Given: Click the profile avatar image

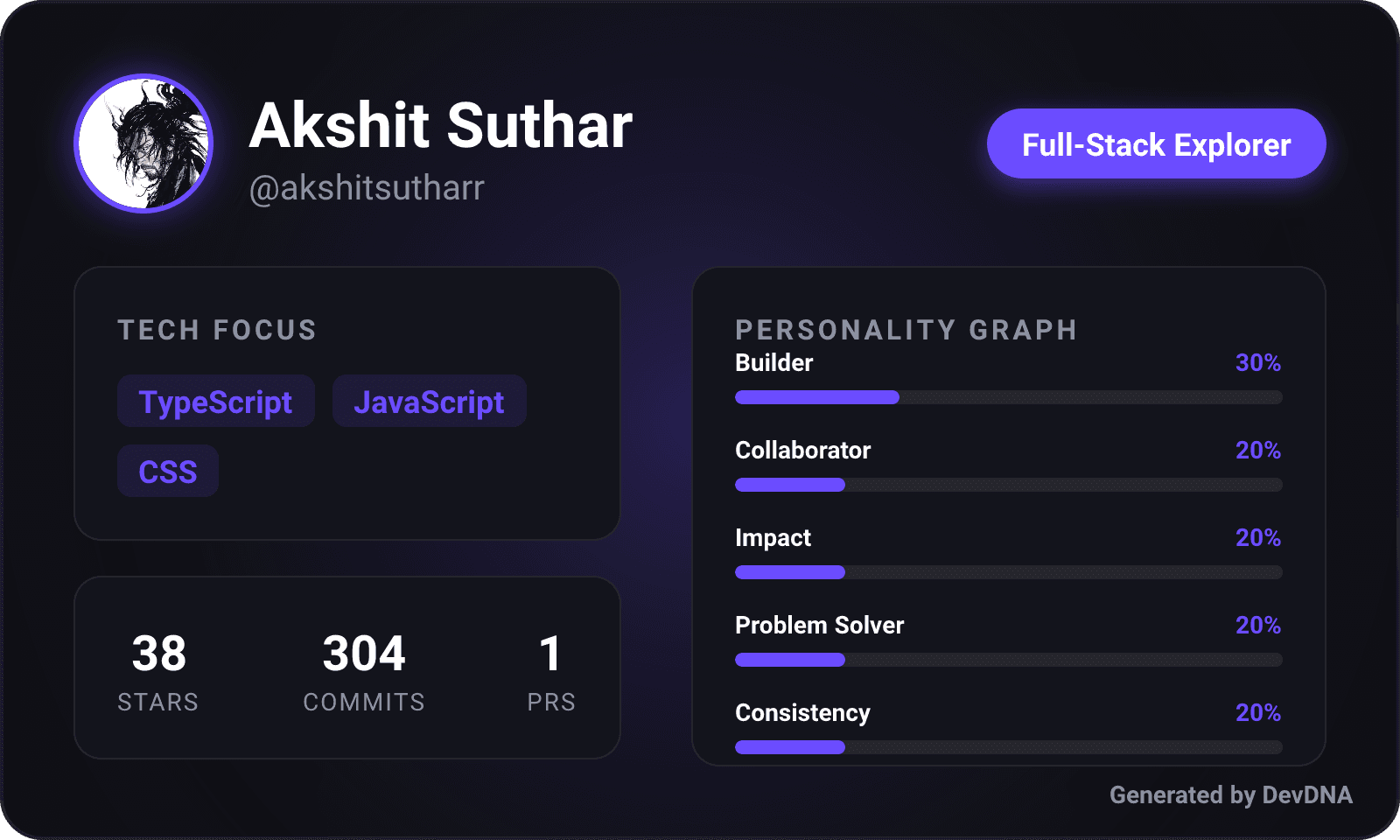Looking at the screenshot, I should [143, 143].
